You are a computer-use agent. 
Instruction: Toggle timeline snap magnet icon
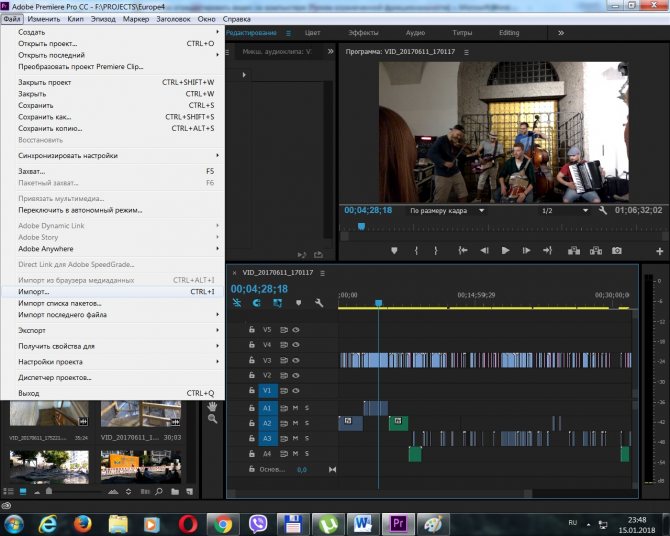coord(257,303)
